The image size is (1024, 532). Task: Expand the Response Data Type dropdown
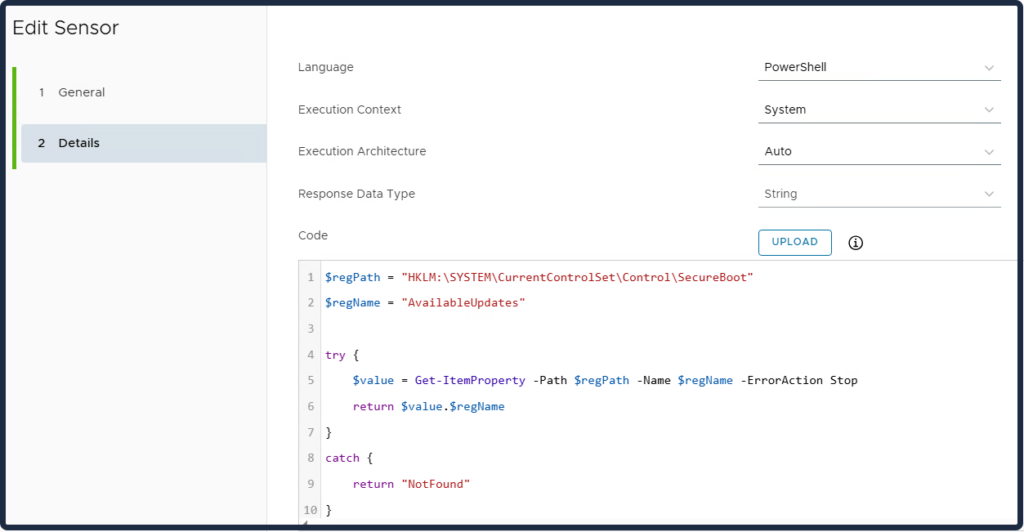click(x=878, y=194)
